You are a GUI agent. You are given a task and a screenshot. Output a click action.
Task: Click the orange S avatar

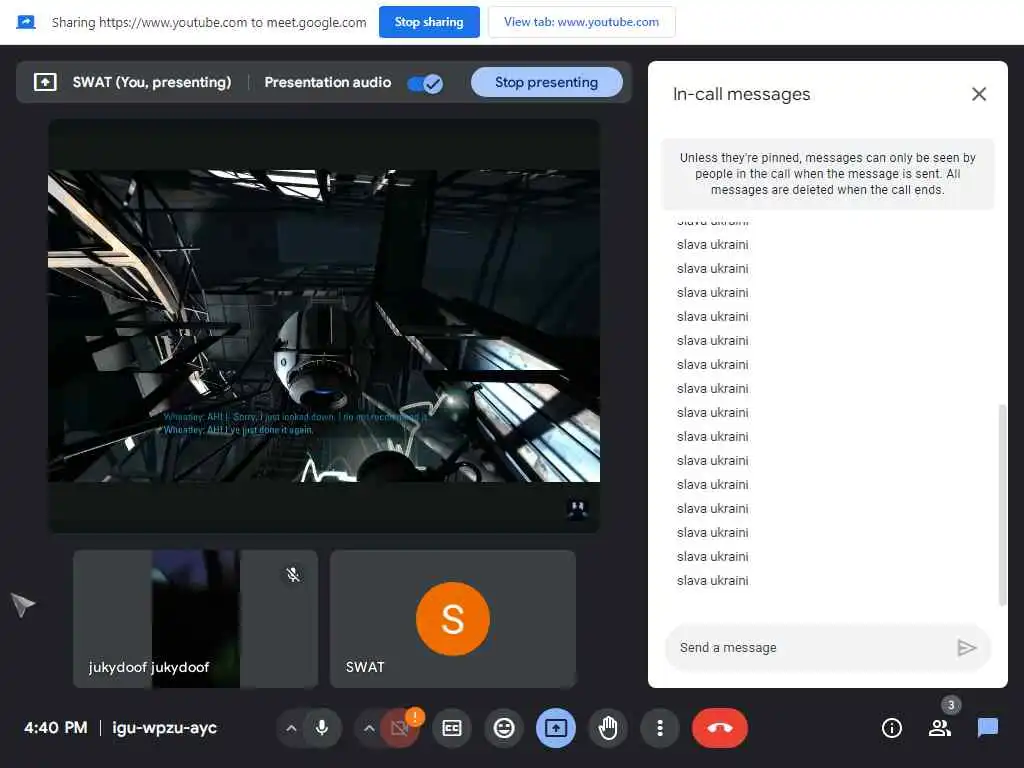coord(453,618)
